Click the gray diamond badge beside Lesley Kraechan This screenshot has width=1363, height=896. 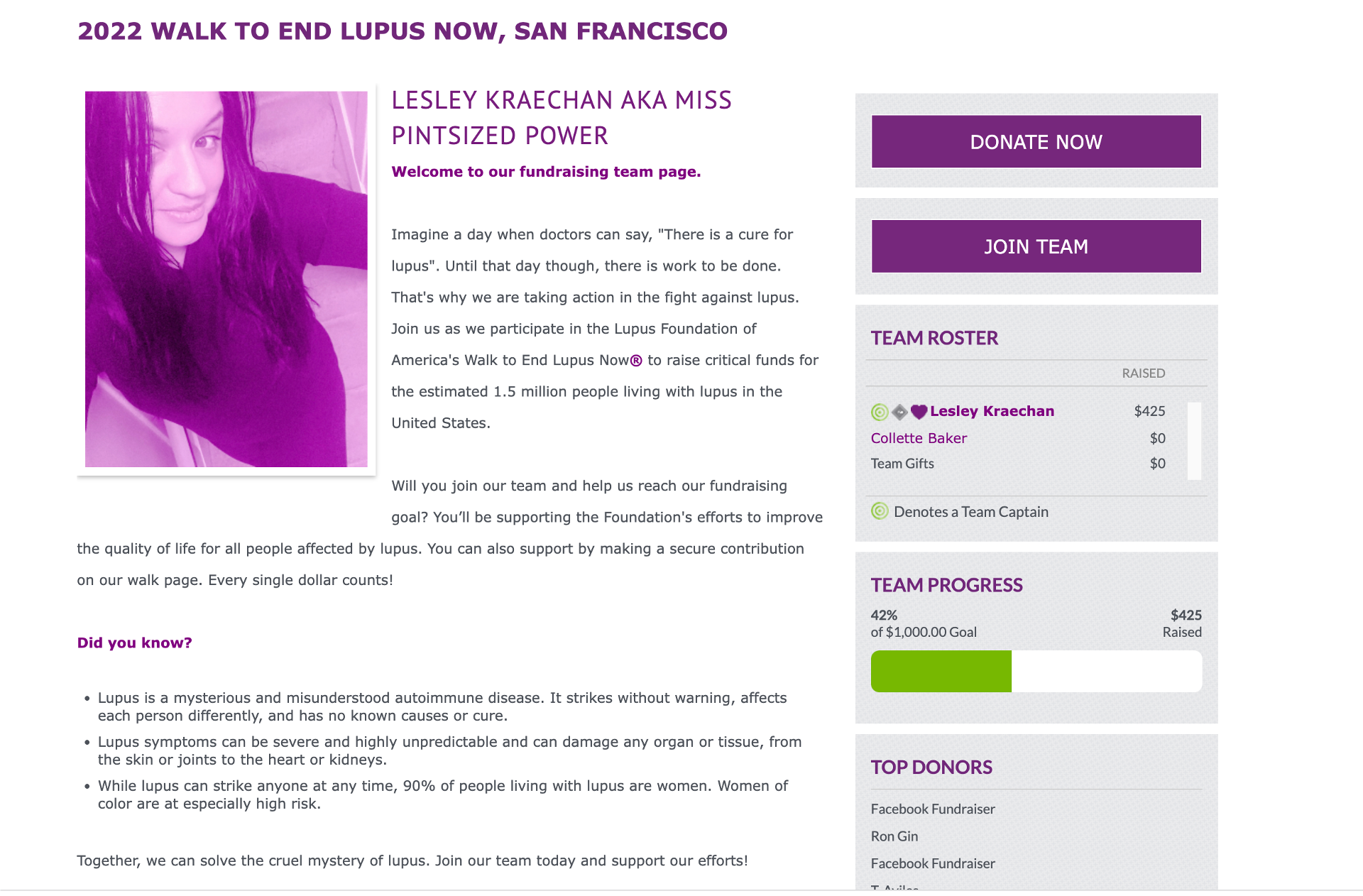pyautogui.click(x=899, y=412)
